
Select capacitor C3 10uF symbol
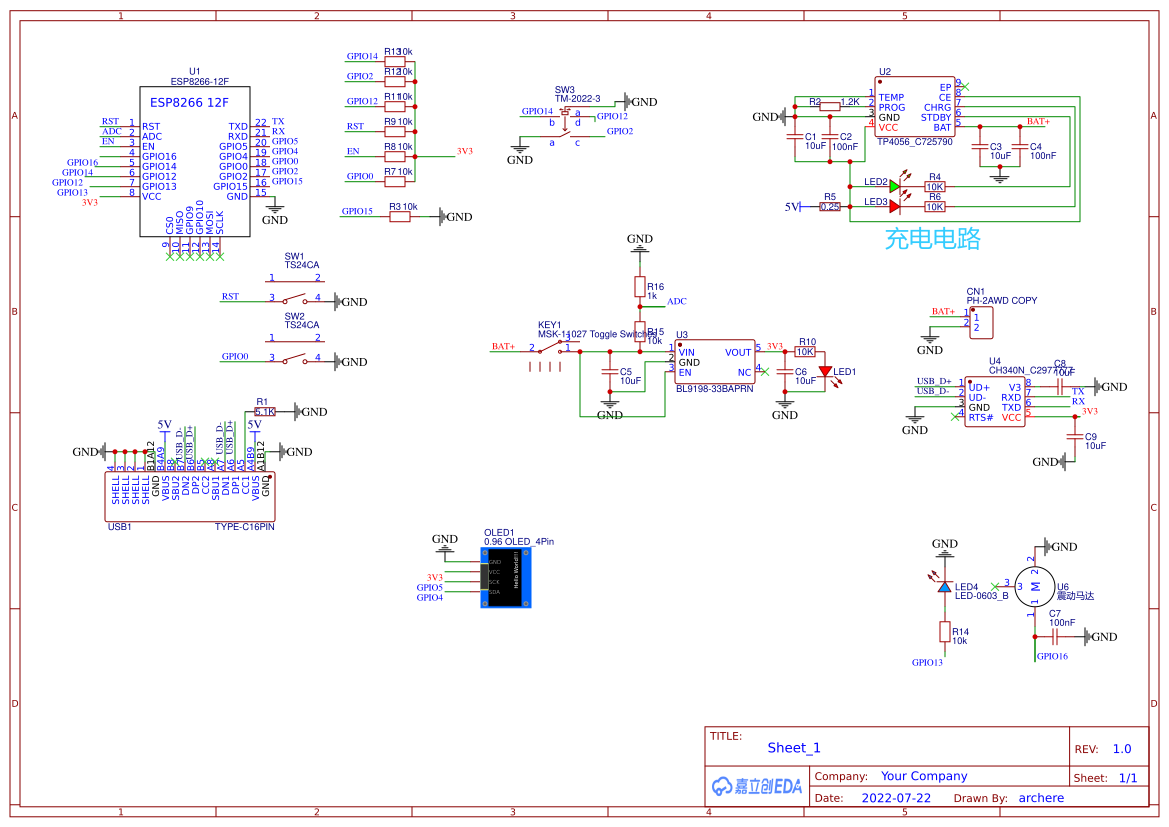click(x=980, y=147)
